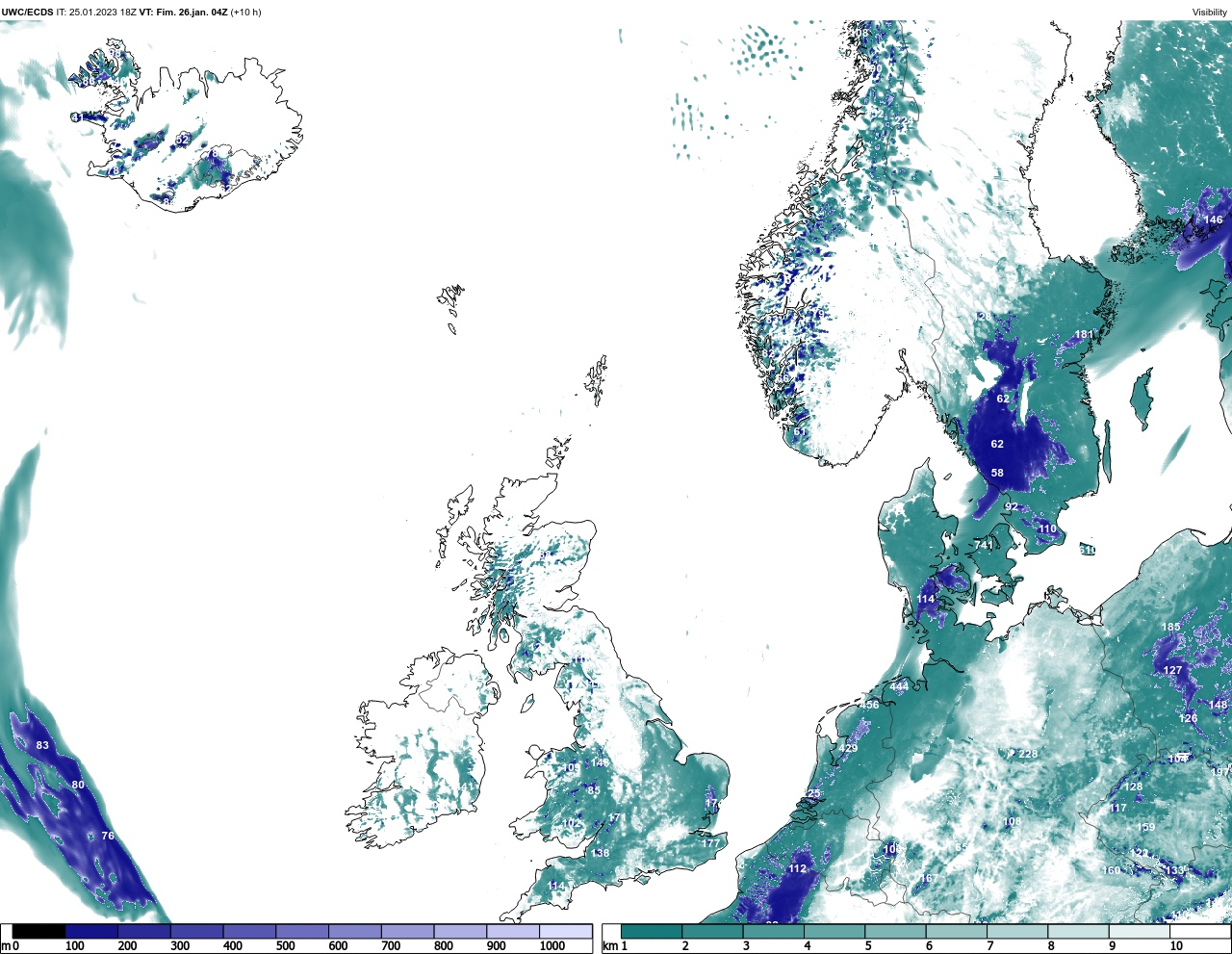Select the 1–2 km teal legend swatch

[652, 932]
